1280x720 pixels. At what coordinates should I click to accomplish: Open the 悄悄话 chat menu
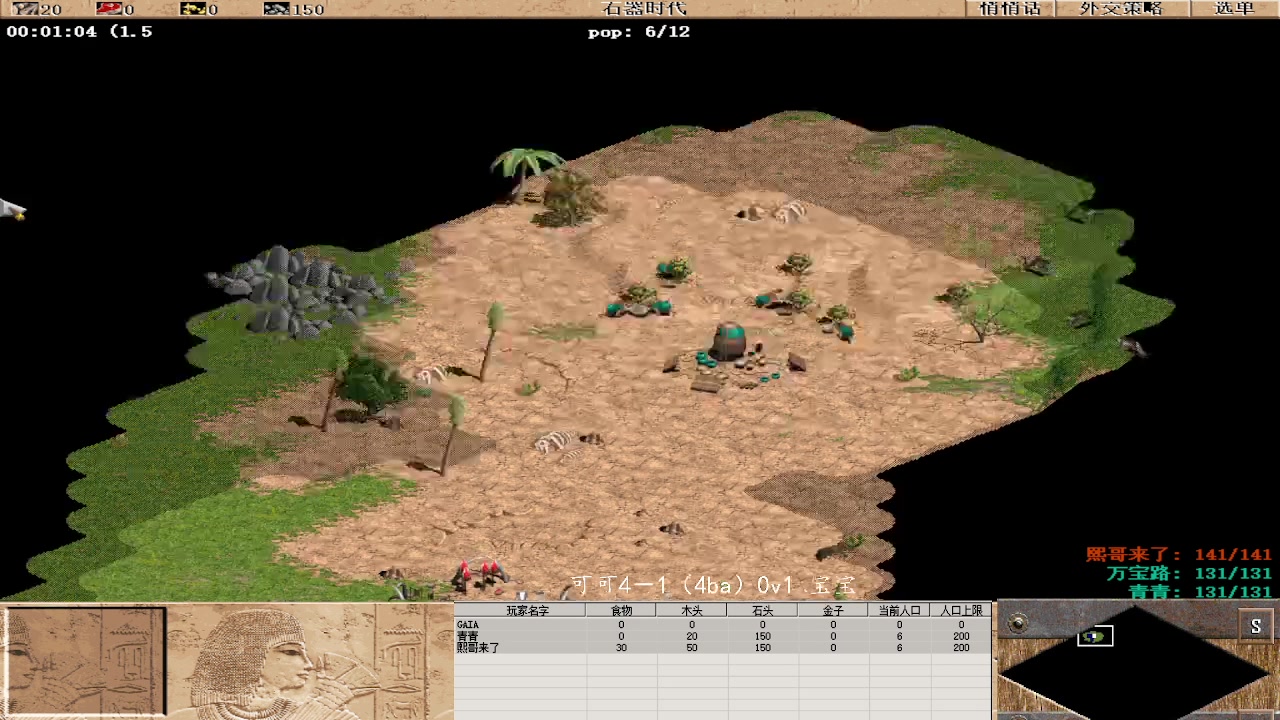coord(1010,9)
